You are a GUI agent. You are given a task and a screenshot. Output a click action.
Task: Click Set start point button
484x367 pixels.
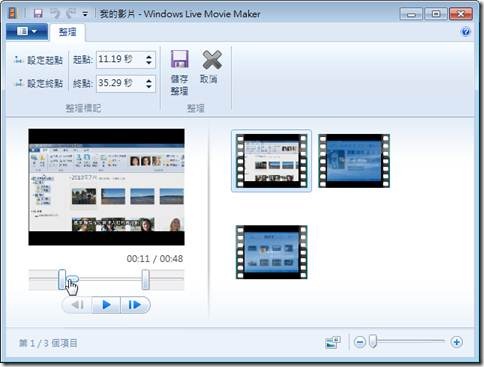point(39,60)
